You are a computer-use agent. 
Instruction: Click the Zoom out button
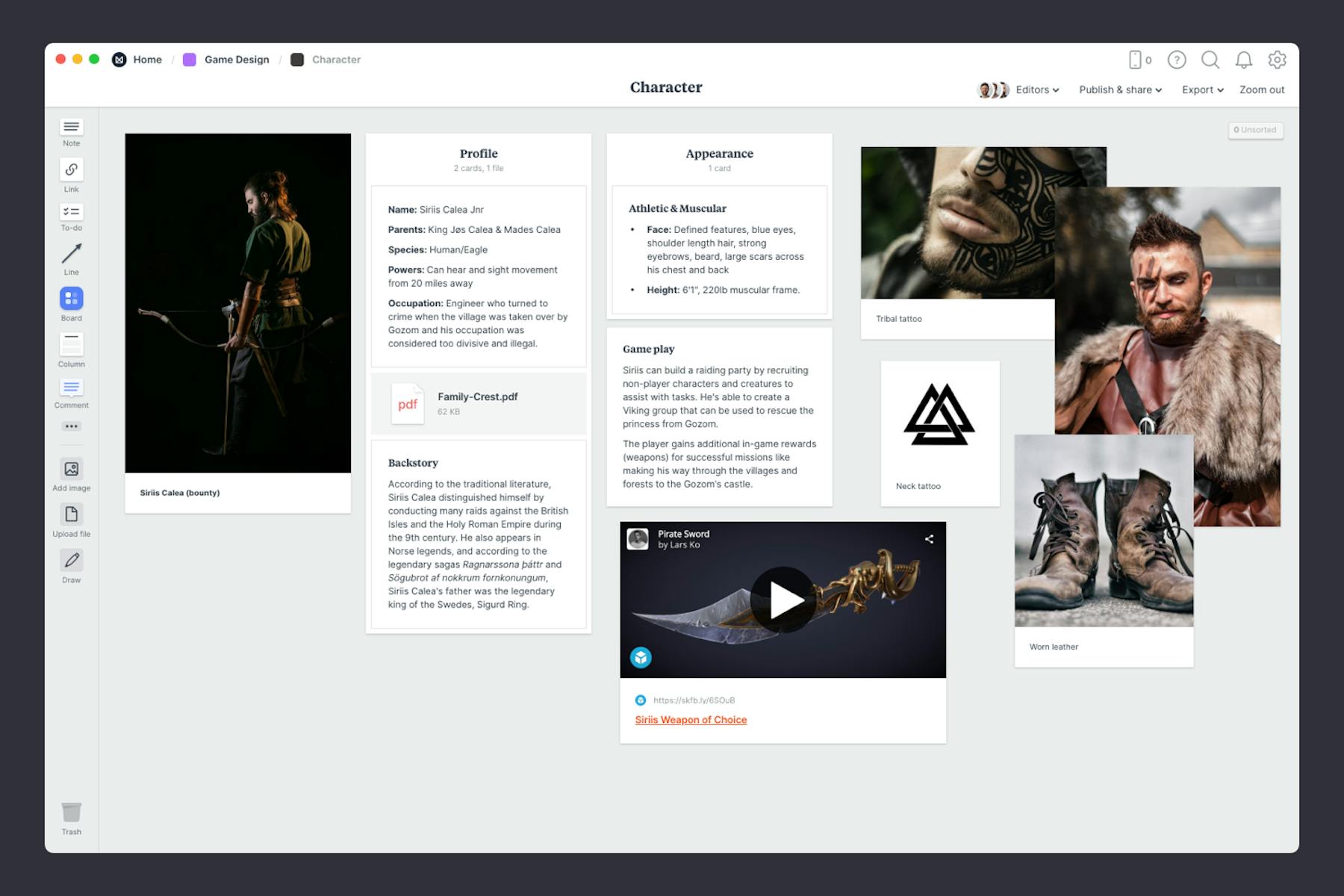coord(1262,90)
